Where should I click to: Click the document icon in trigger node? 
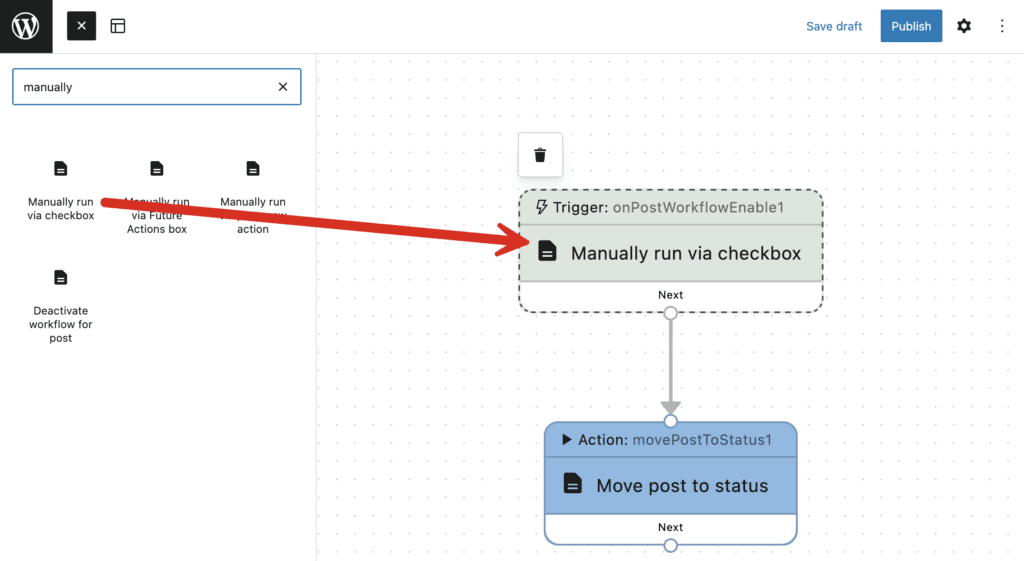point(547,252)
